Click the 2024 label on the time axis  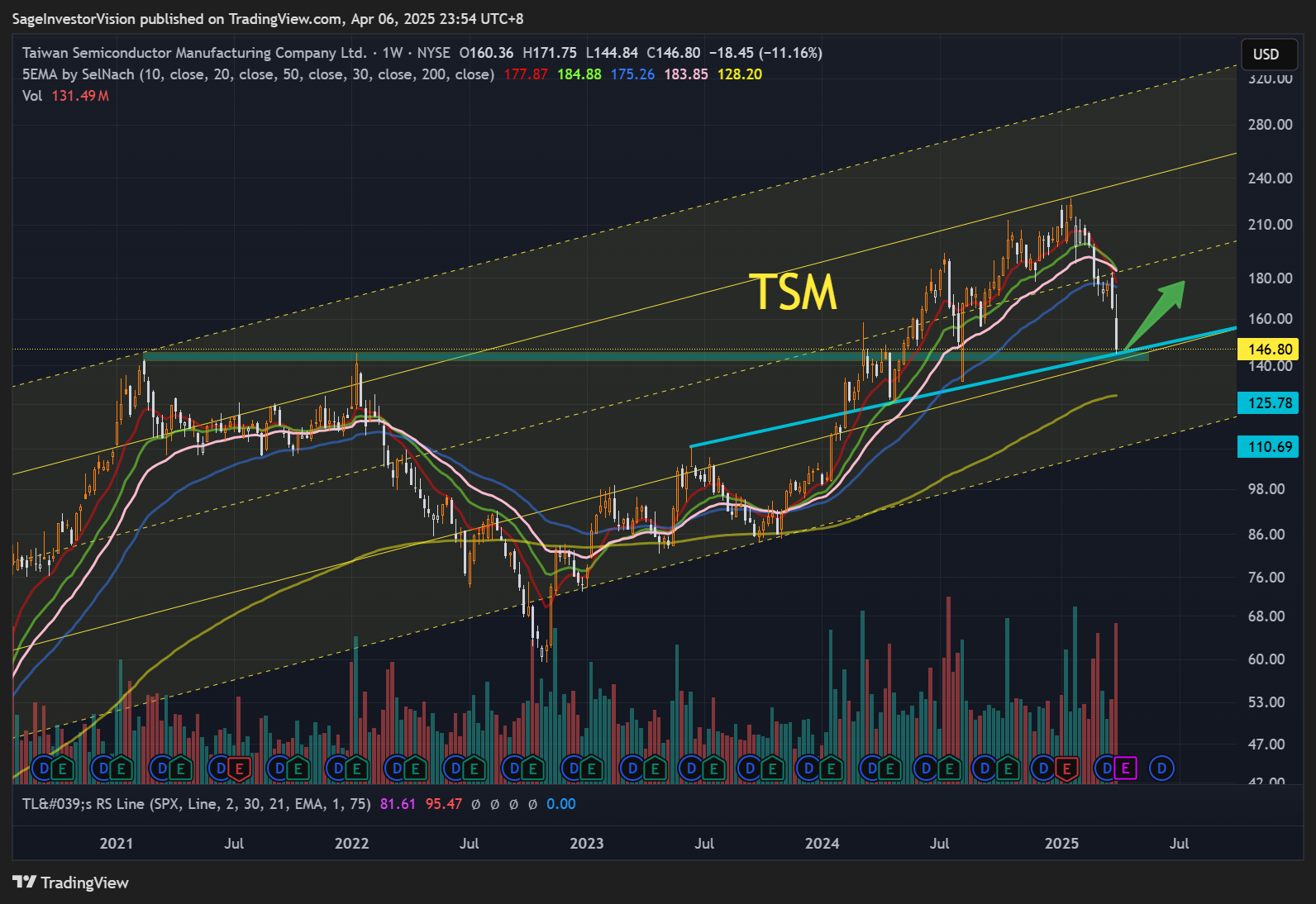click(822, 844)
